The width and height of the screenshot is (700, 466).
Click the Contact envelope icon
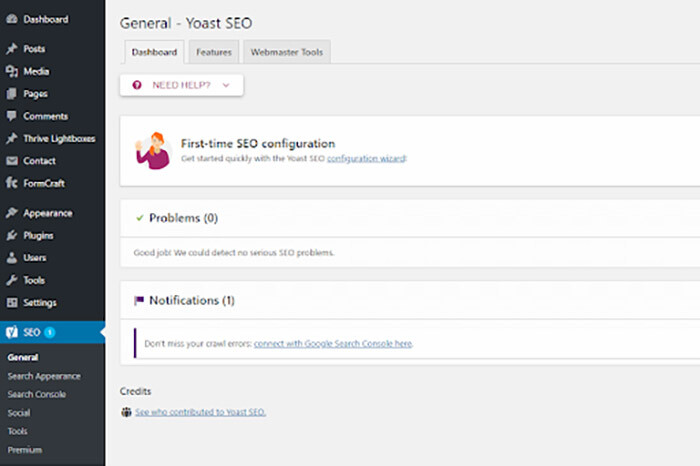12,161
